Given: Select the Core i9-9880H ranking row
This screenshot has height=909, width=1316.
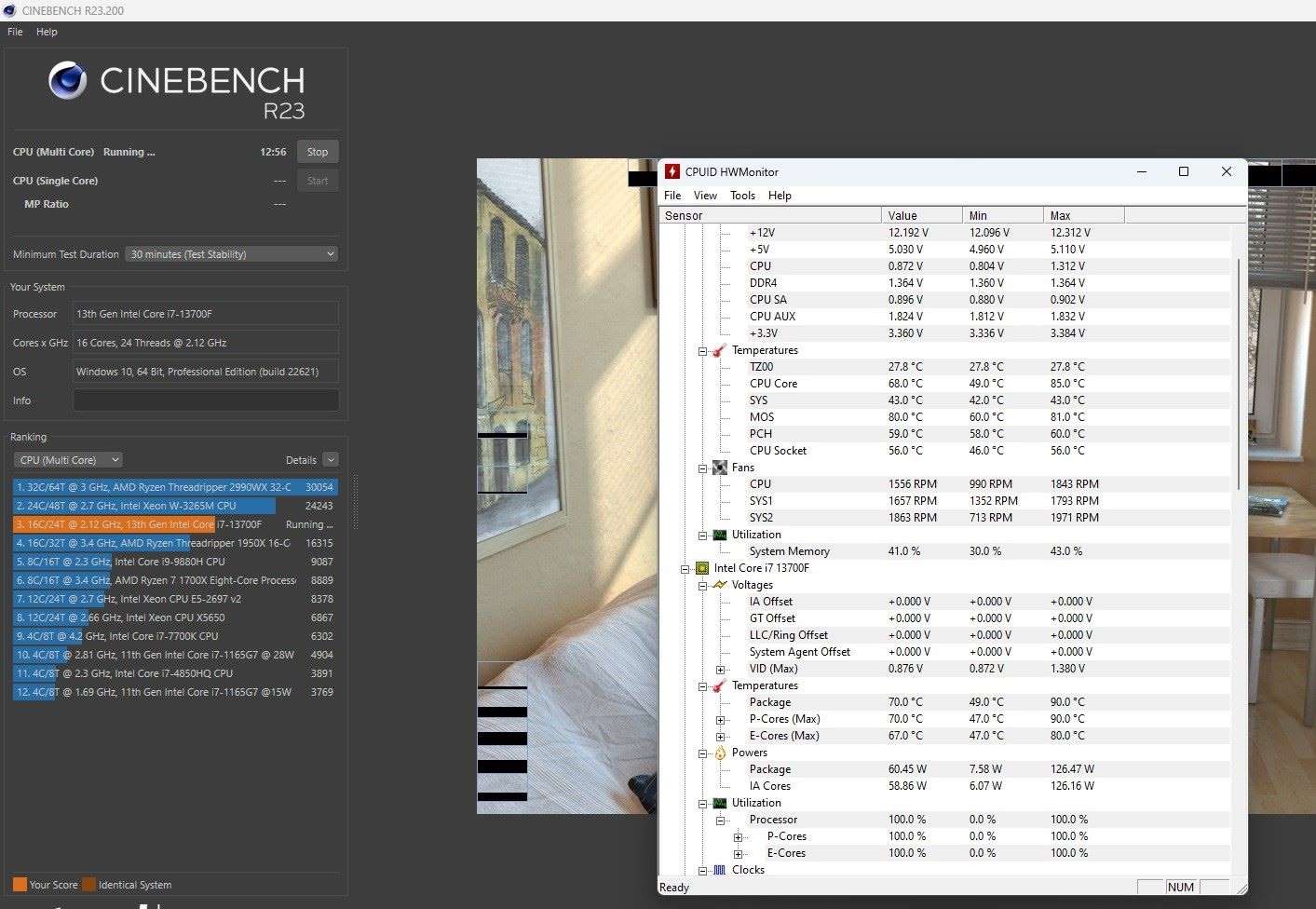Looking at the screenshot, I should tap(175, 562).
